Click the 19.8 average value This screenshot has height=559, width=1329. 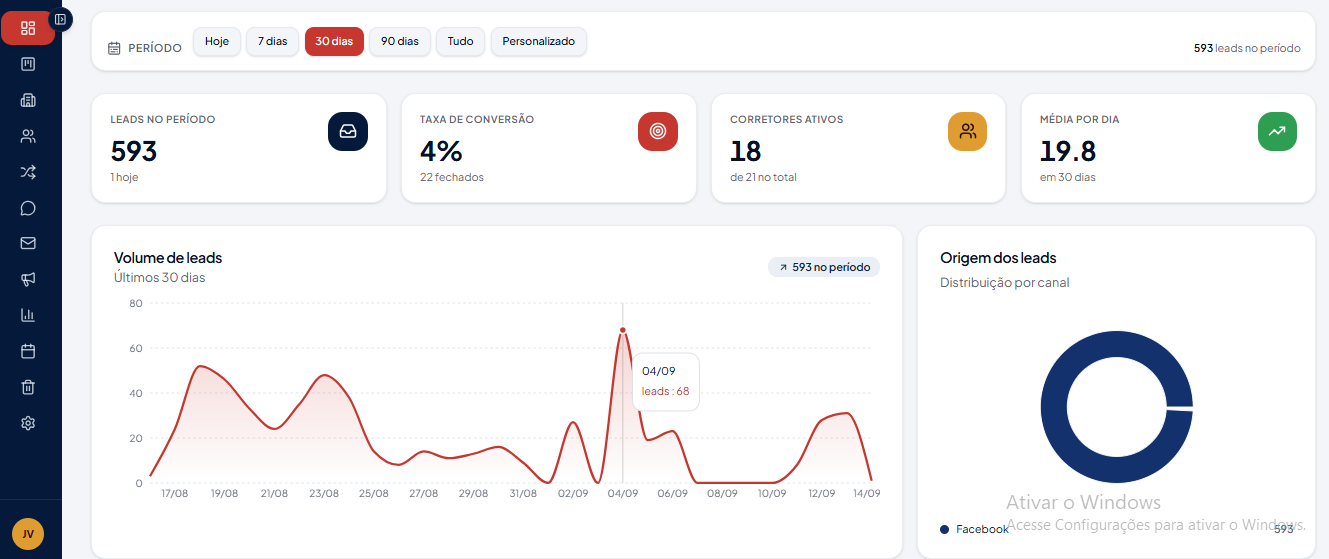click(1068, 151)
